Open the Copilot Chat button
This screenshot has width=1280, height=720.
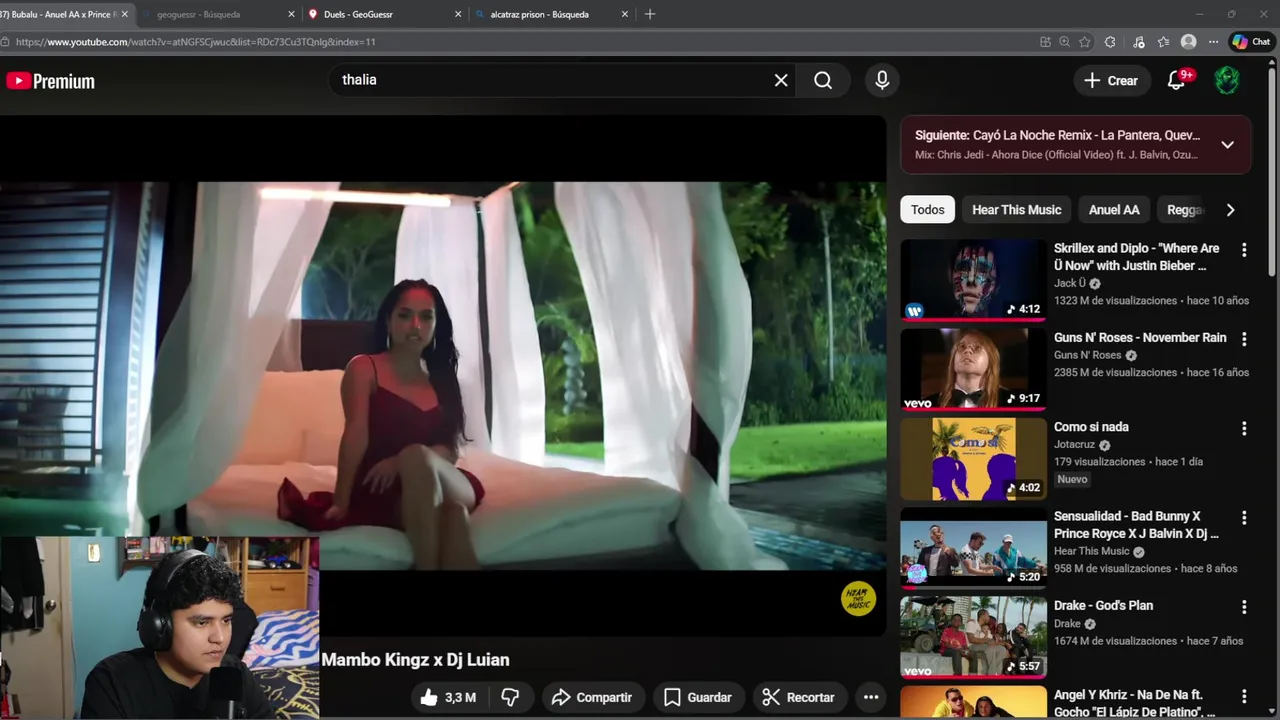[x=1251, y=42]
